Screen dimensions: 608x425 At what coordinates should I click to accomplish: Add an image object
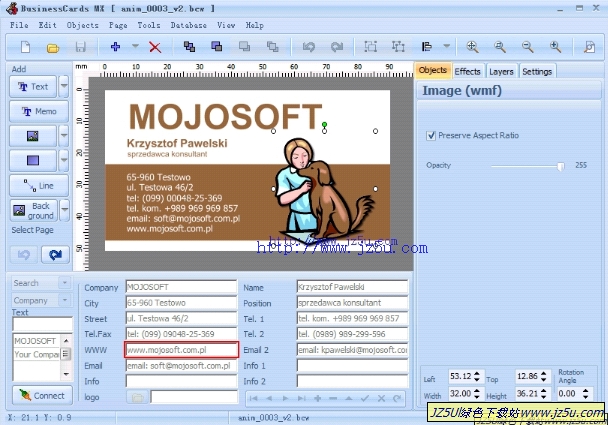[33, 136]
